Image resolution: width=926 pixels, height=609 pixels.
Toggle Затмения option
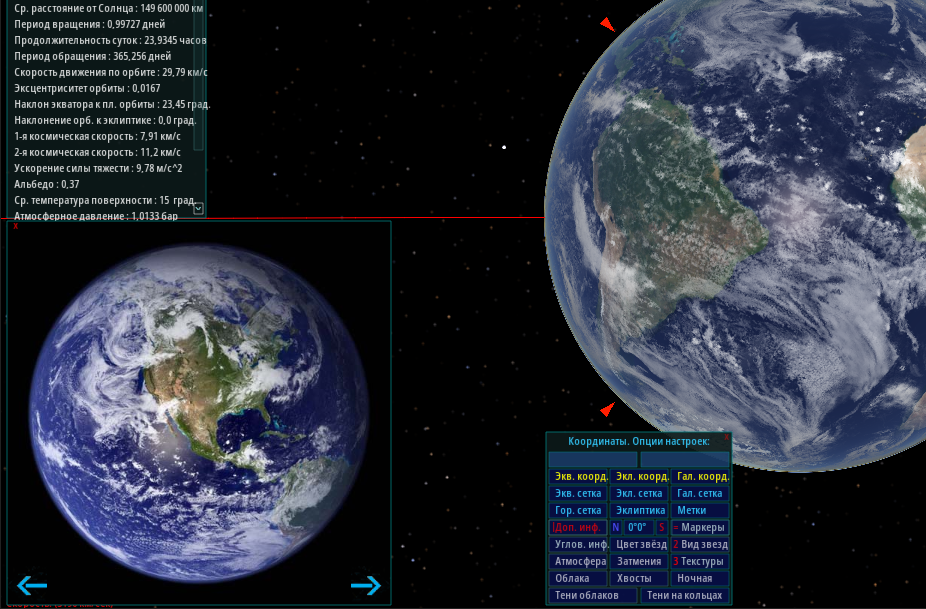(639, 562)
